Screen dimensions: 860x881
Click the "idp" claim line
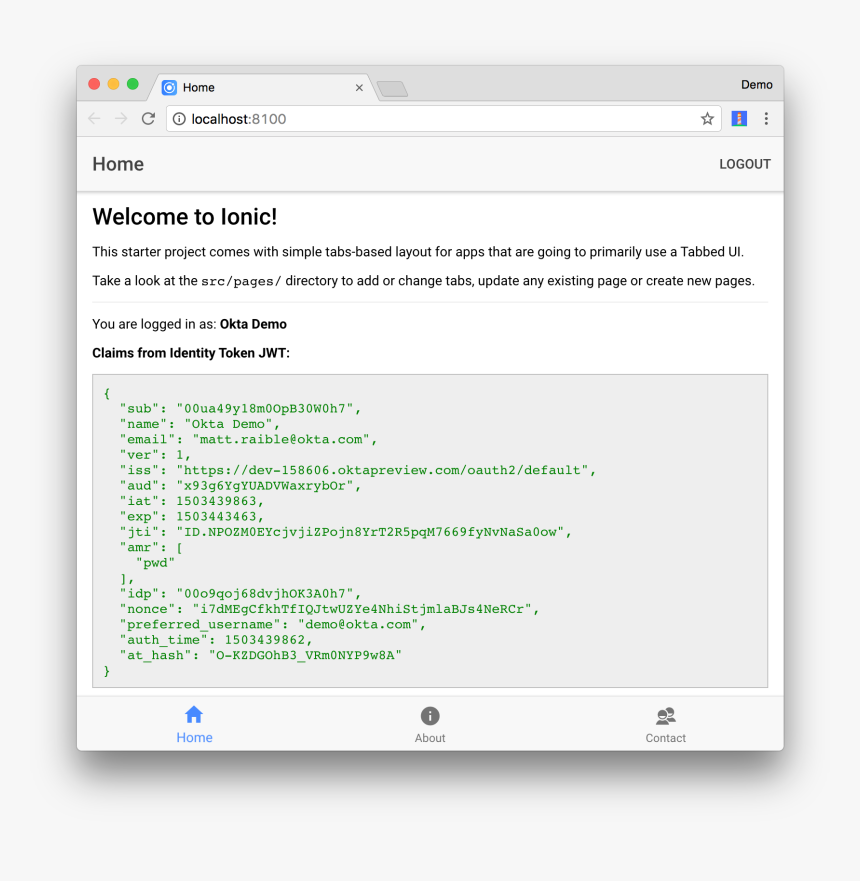[x=240, y=594]
